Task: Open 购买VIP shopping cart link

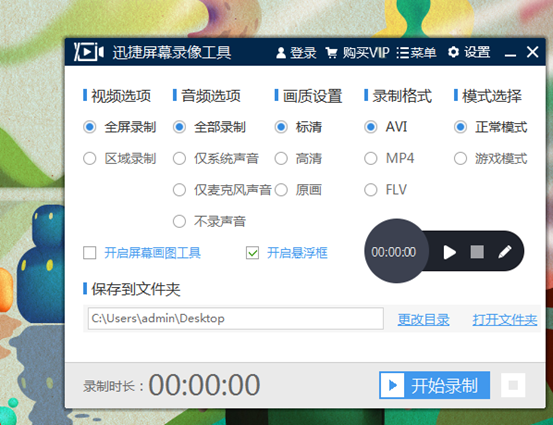Action: 357,53
